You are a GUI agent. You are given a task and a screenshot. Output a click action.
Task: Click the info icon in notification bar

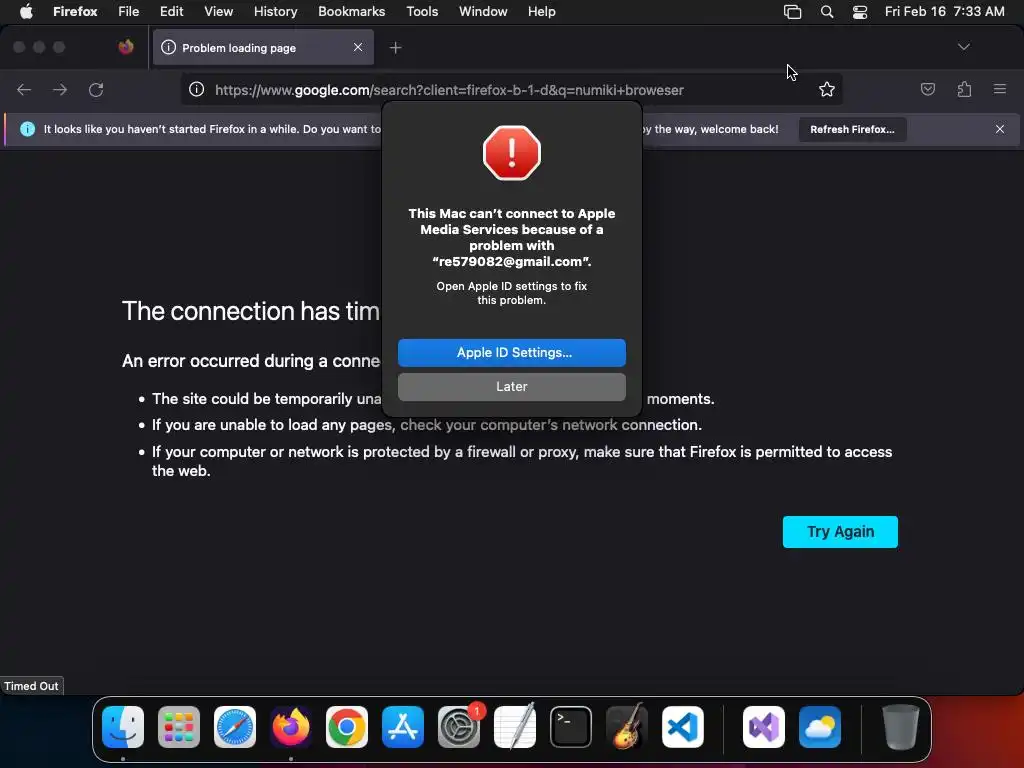tap(27, 129)
